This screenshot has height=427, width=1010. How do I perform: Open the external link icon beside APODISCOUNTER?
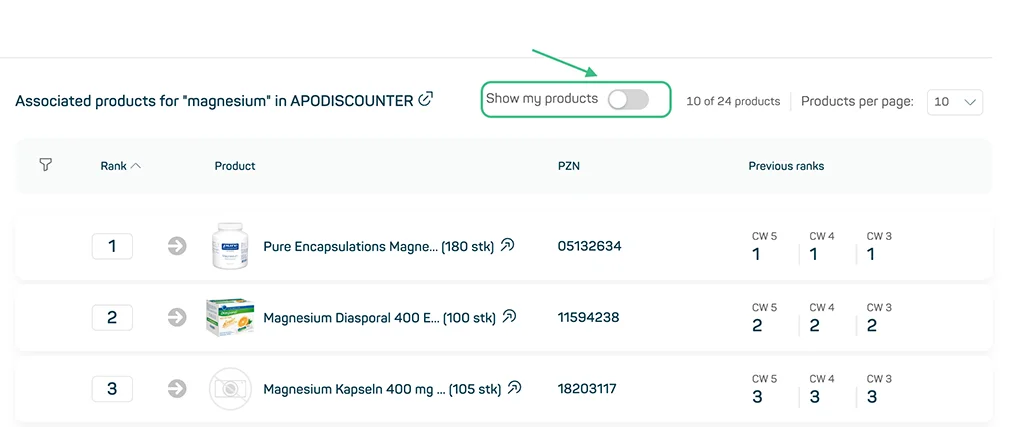point(426,99)
